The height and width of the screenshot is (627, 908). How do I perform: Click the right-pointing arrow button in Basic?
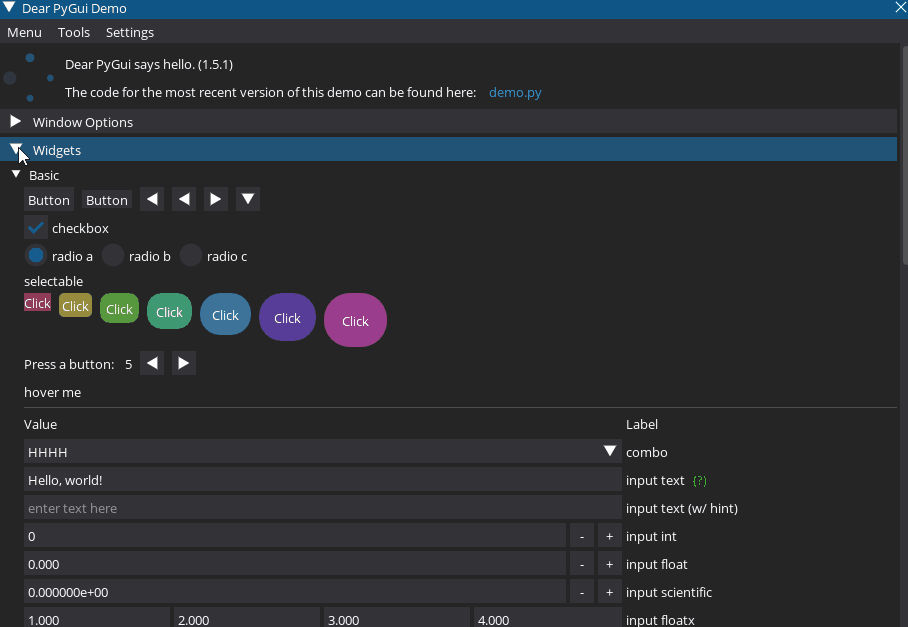point(215,199)
